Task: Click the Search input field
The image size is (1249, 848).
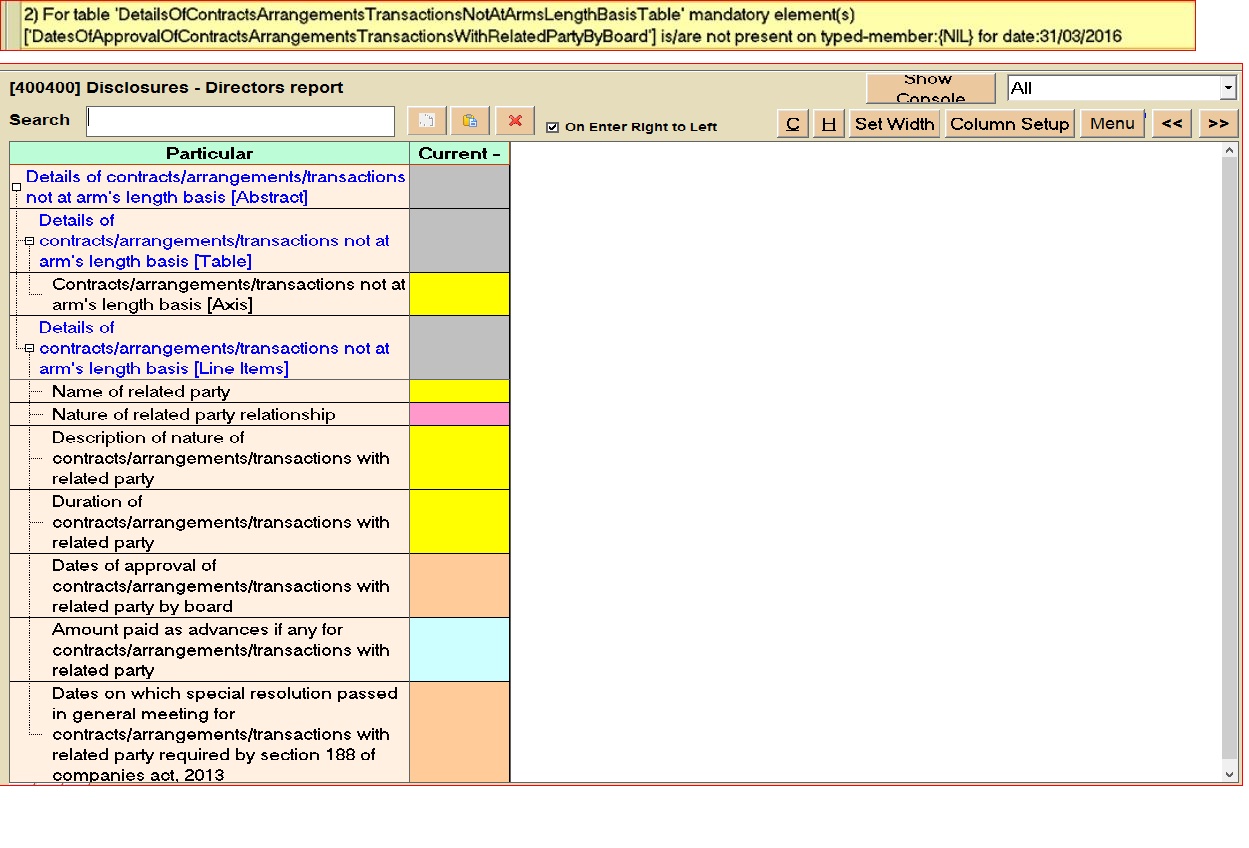Action: (x=241, y=121)
